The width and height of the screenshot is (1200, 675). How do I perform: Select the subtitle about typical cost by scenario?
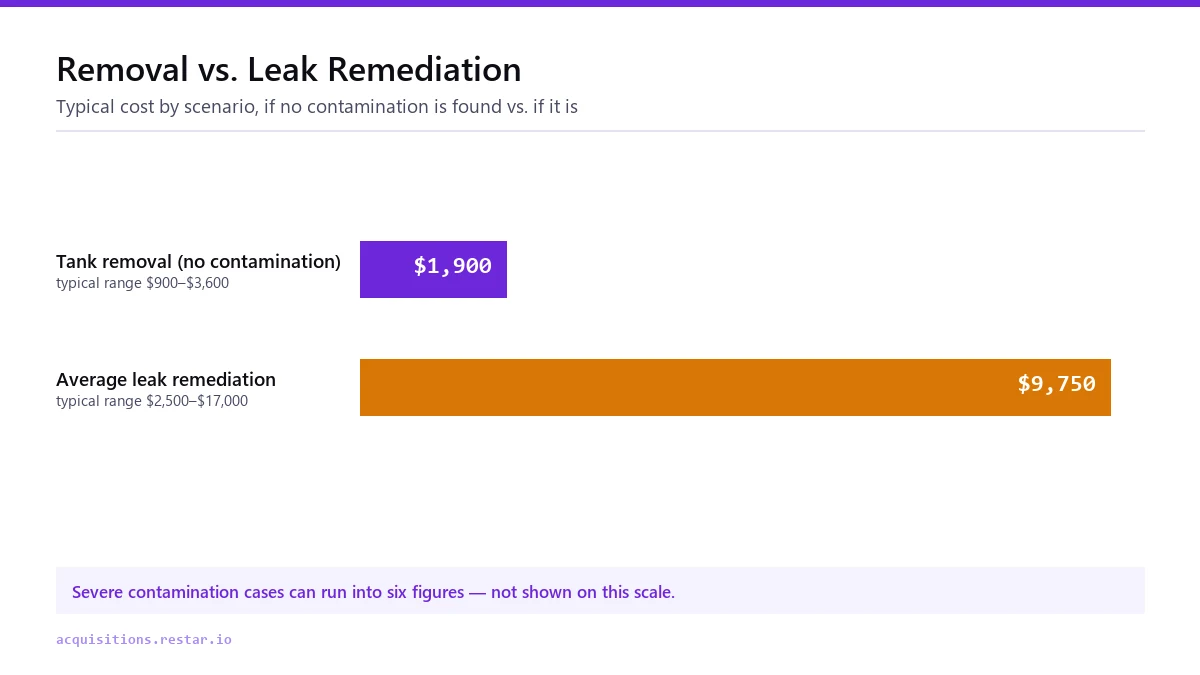point(317,106)
